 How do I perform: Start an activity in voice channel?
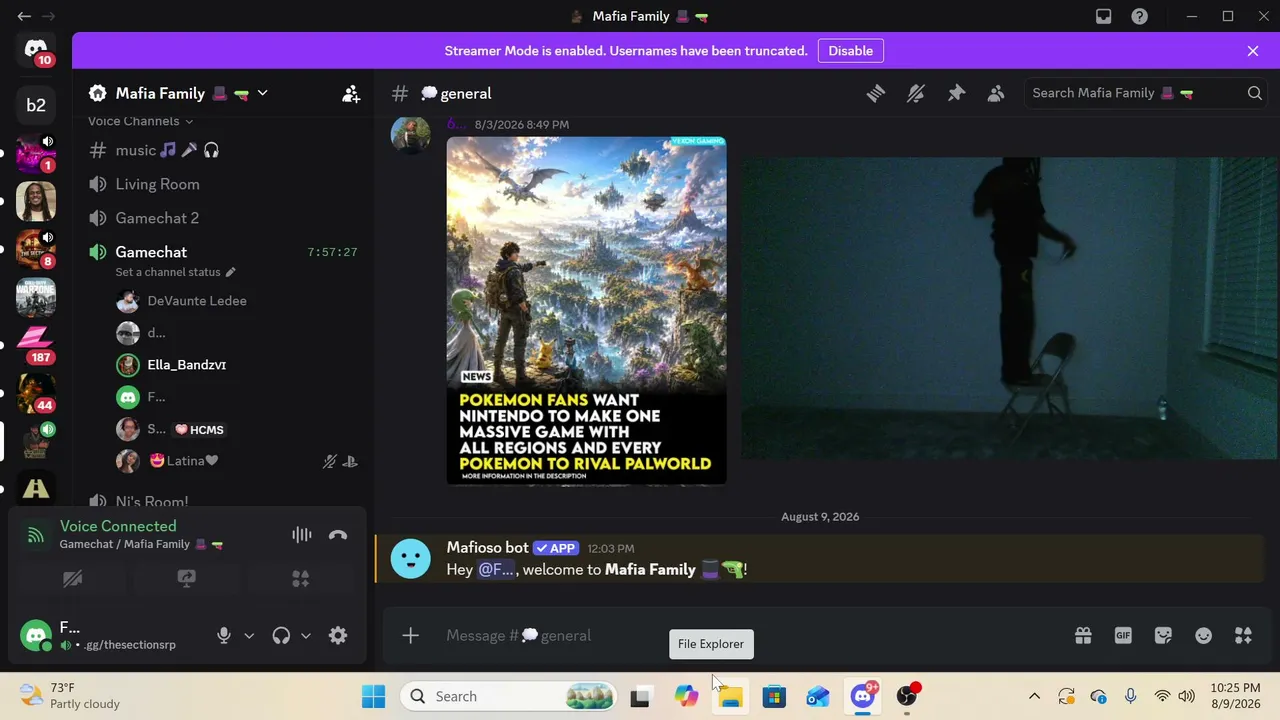pyautogui.click(x=300, y=579)
